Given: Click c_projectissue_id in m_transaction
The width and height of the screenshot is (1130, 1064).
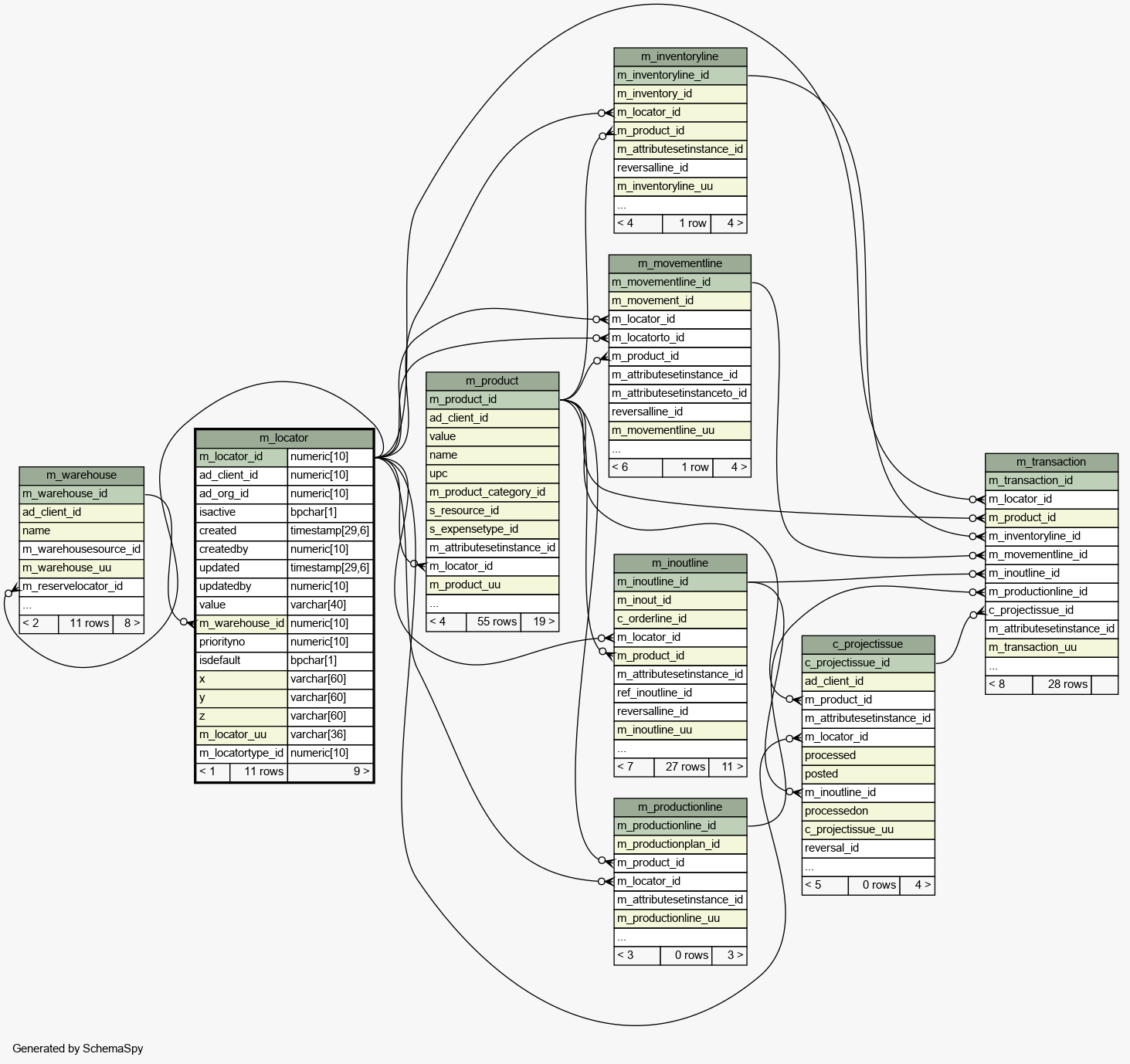Looking at the screenshot, I should pos(1051,610).
